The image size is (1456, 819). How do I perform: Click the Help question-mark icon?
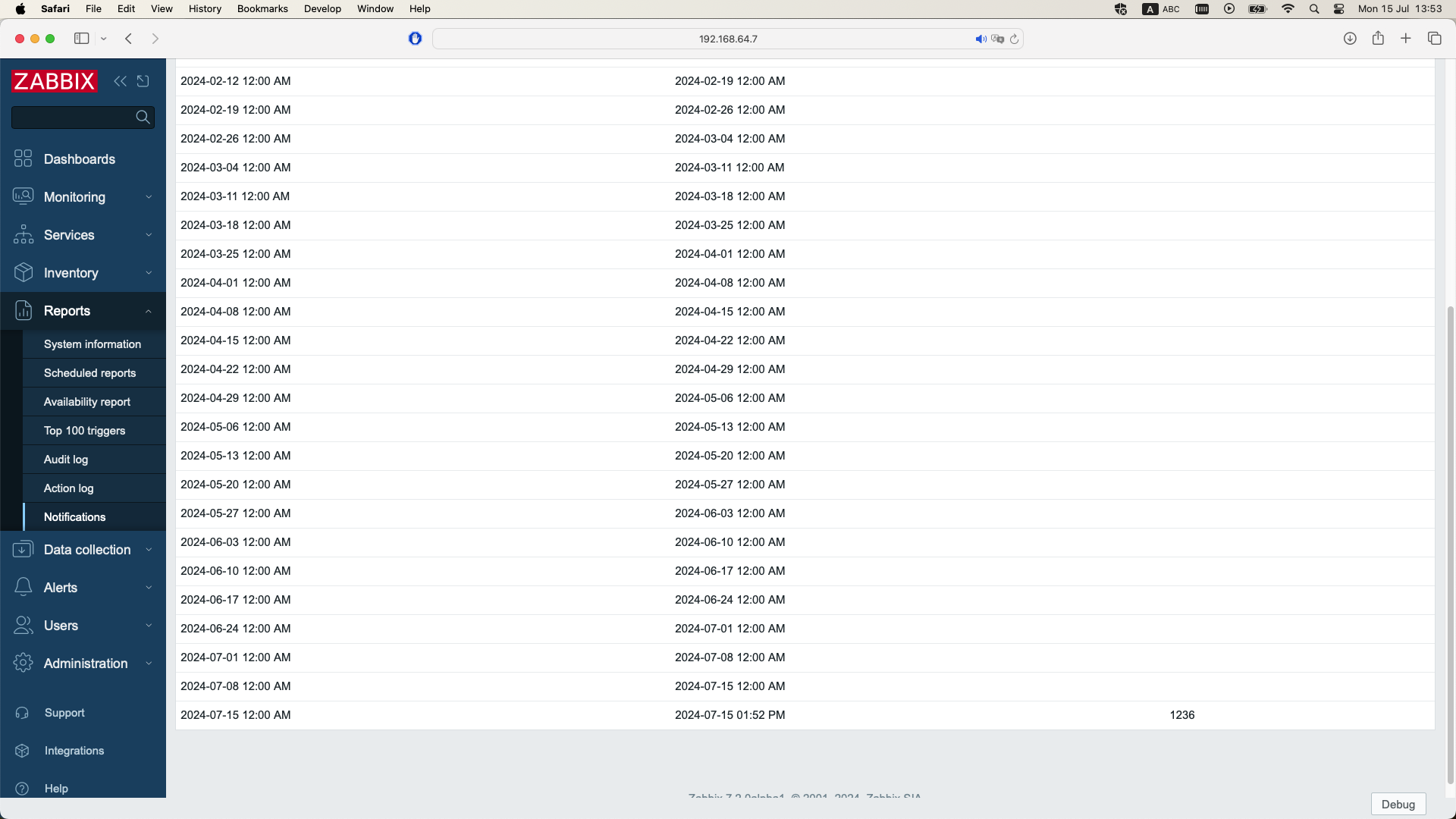(x=23, y=789)
